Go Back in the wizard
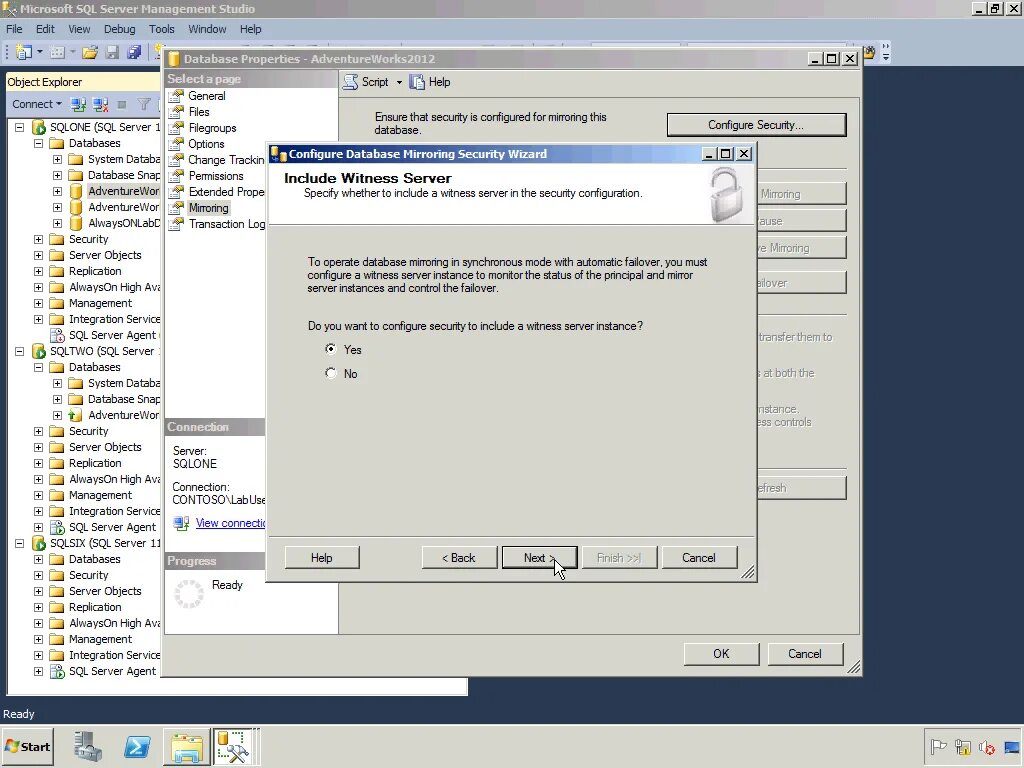The image size is (1024, 768). (x=459, y=558)
